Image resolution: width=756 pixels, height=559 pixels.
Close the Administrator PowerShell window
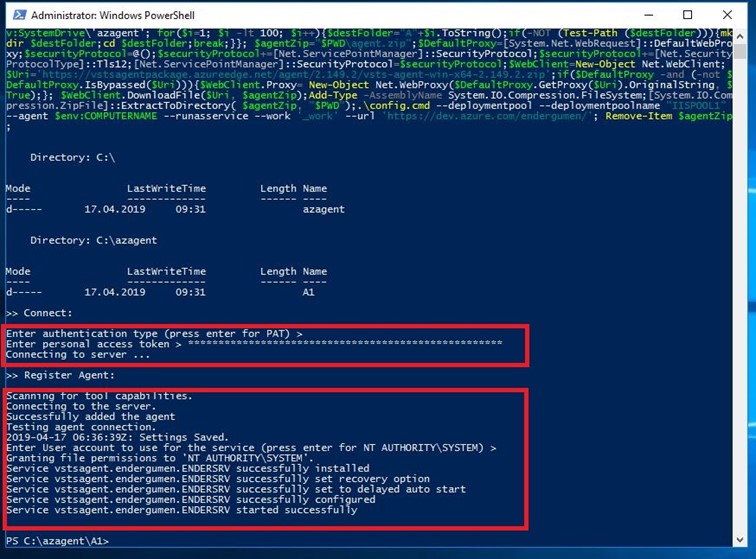pyautogui.click(x=728, y=15)
